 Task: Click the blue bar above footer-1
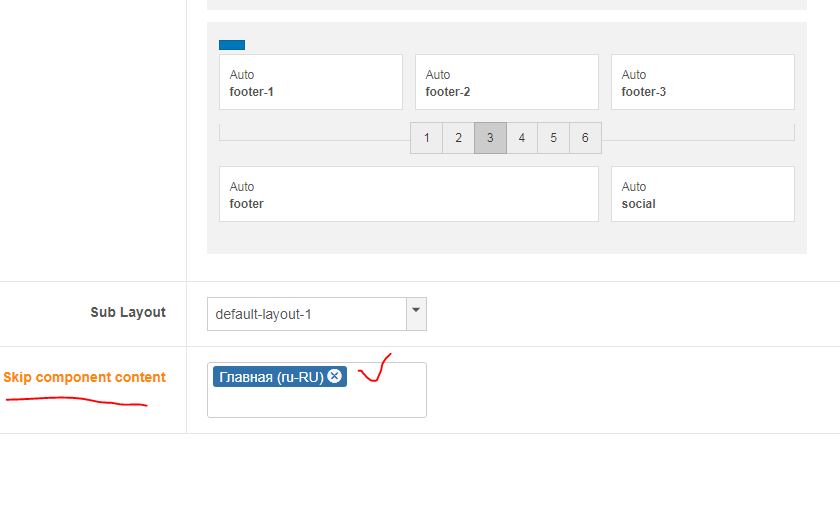(x=232, y=45)
